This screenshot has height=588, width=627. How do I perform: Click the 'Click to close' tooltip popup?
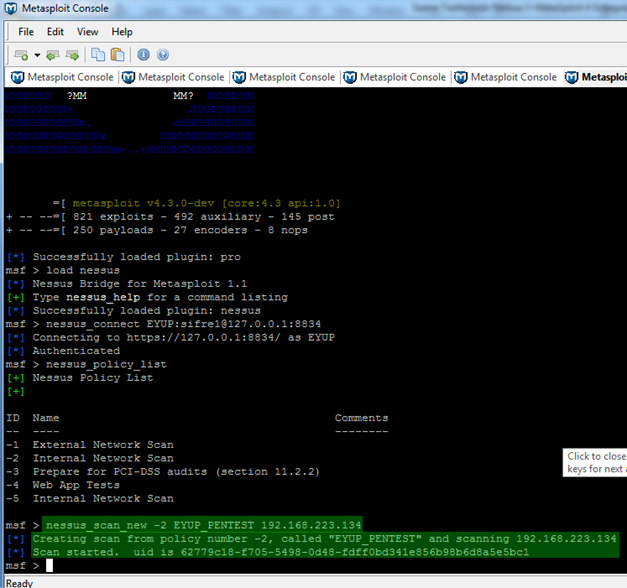[x=595, y=462]
